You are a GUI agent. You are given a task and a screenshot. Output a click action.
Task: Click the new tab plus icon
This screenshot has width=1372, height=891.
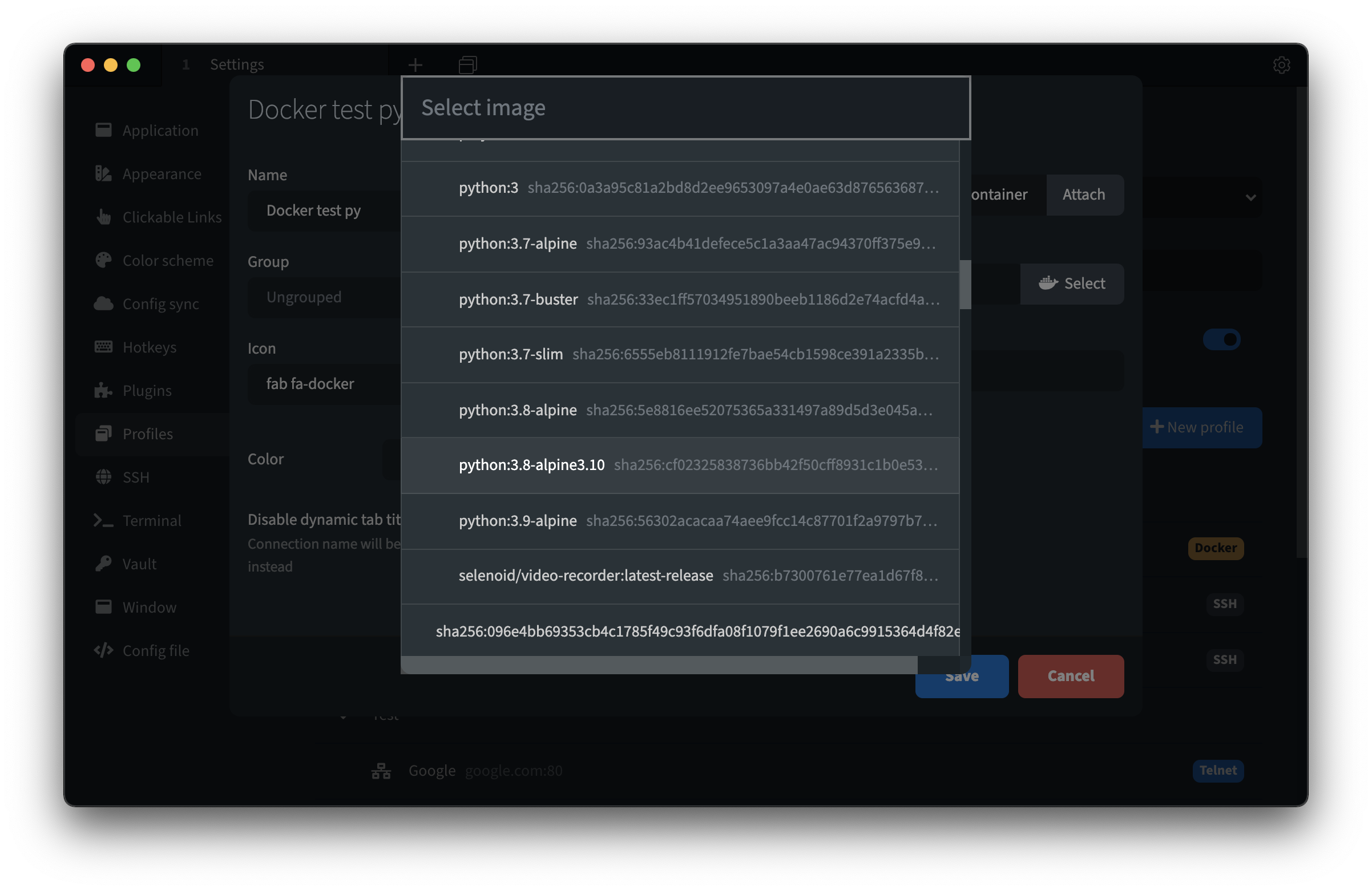click(x=415, y=64)
